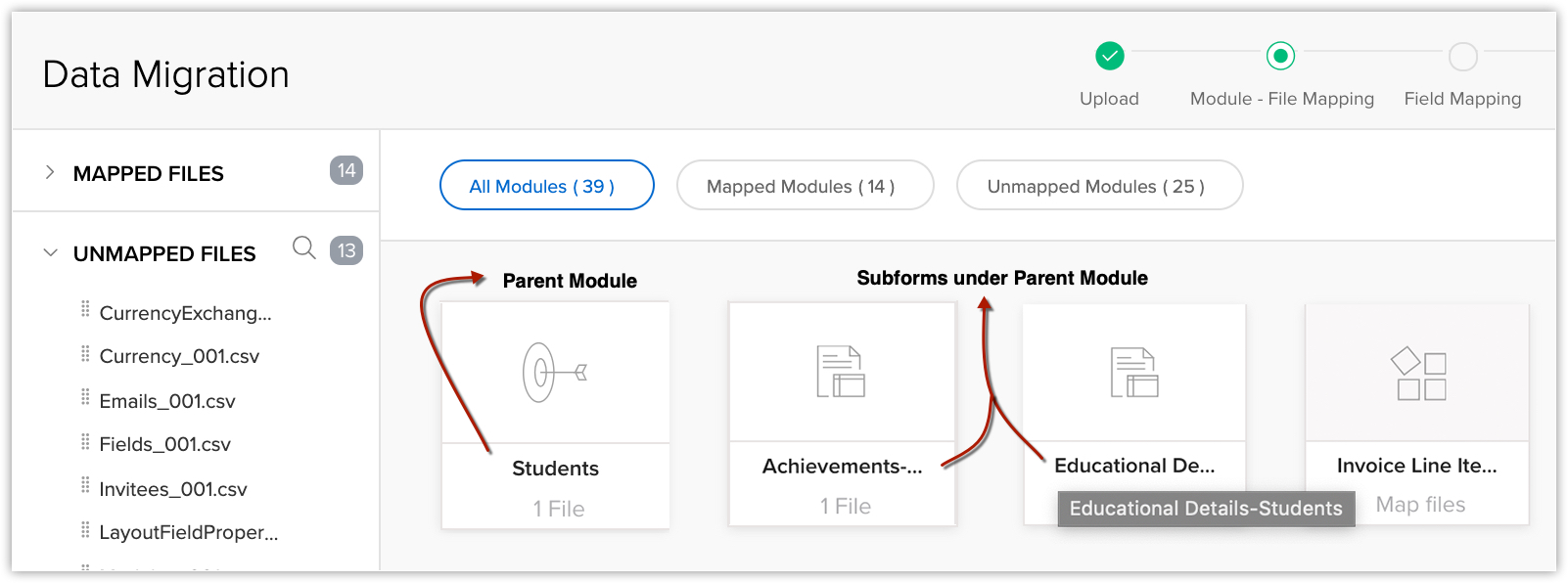Select the Field Mapping step circle
The height and width of the screenshot is (583, 1568).
[x=1462, y=57]
